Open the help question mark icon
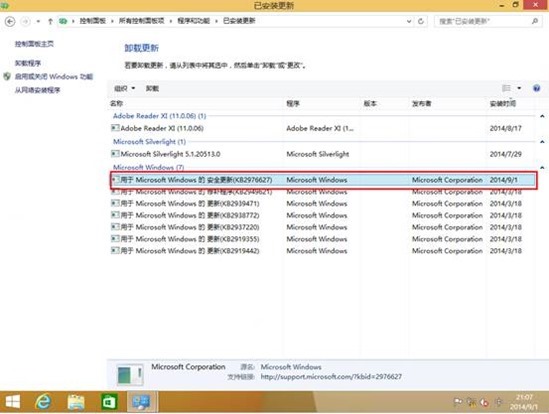The image size is (549, 414). point(536,88)
